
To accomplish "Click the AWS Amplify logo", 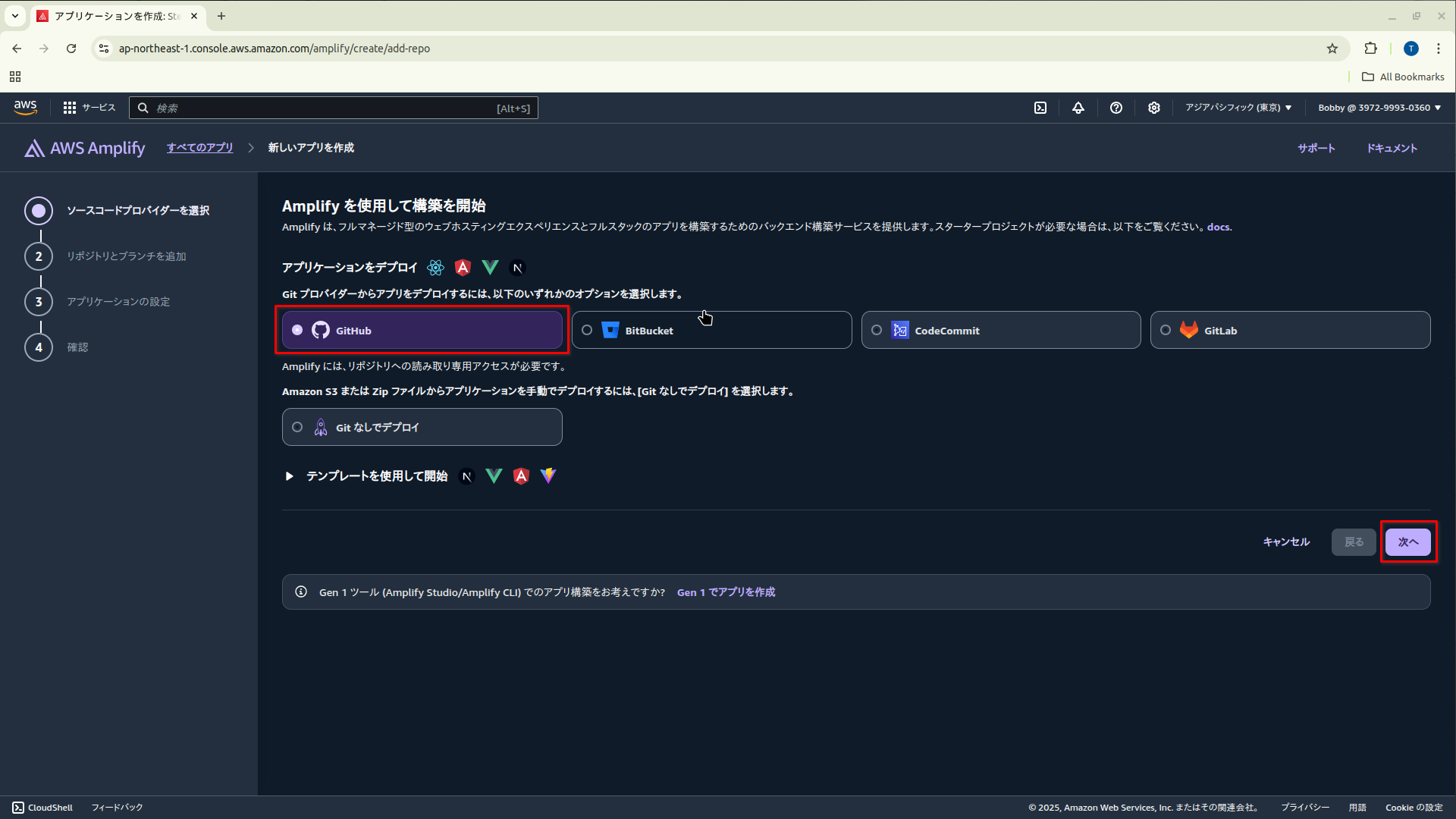I will pyautogui.click(x=85, y=148).
